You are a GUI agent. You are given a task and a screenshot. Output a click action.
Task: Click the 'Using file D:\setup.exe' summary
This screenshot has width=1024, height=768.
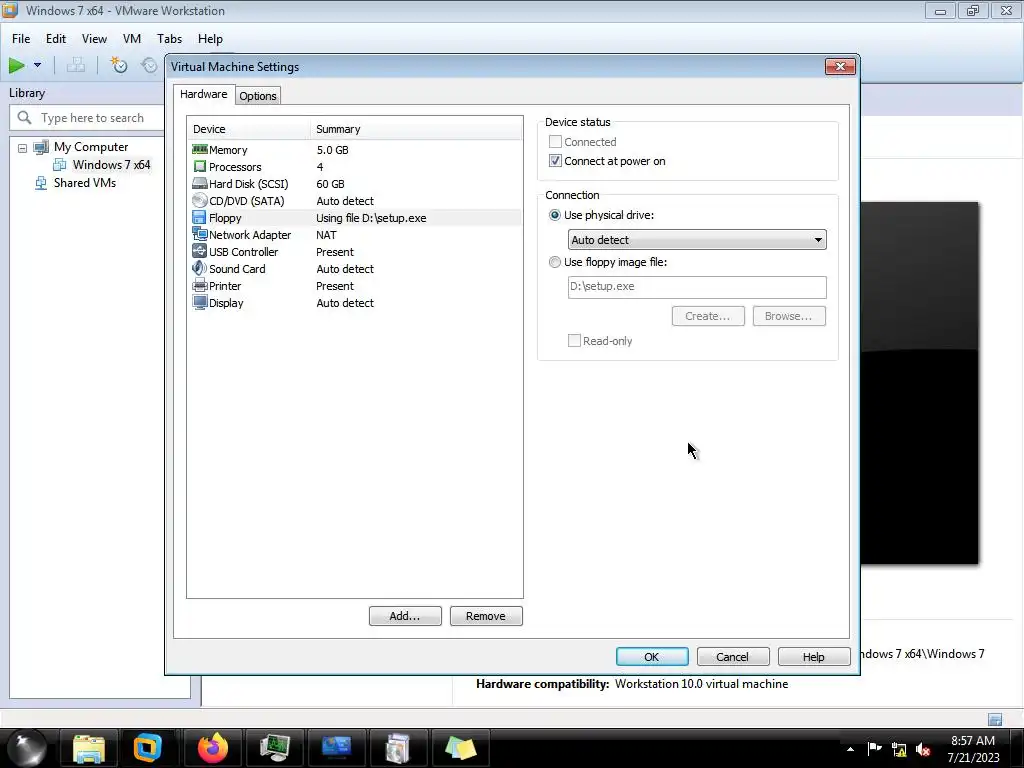click(371, 218)
